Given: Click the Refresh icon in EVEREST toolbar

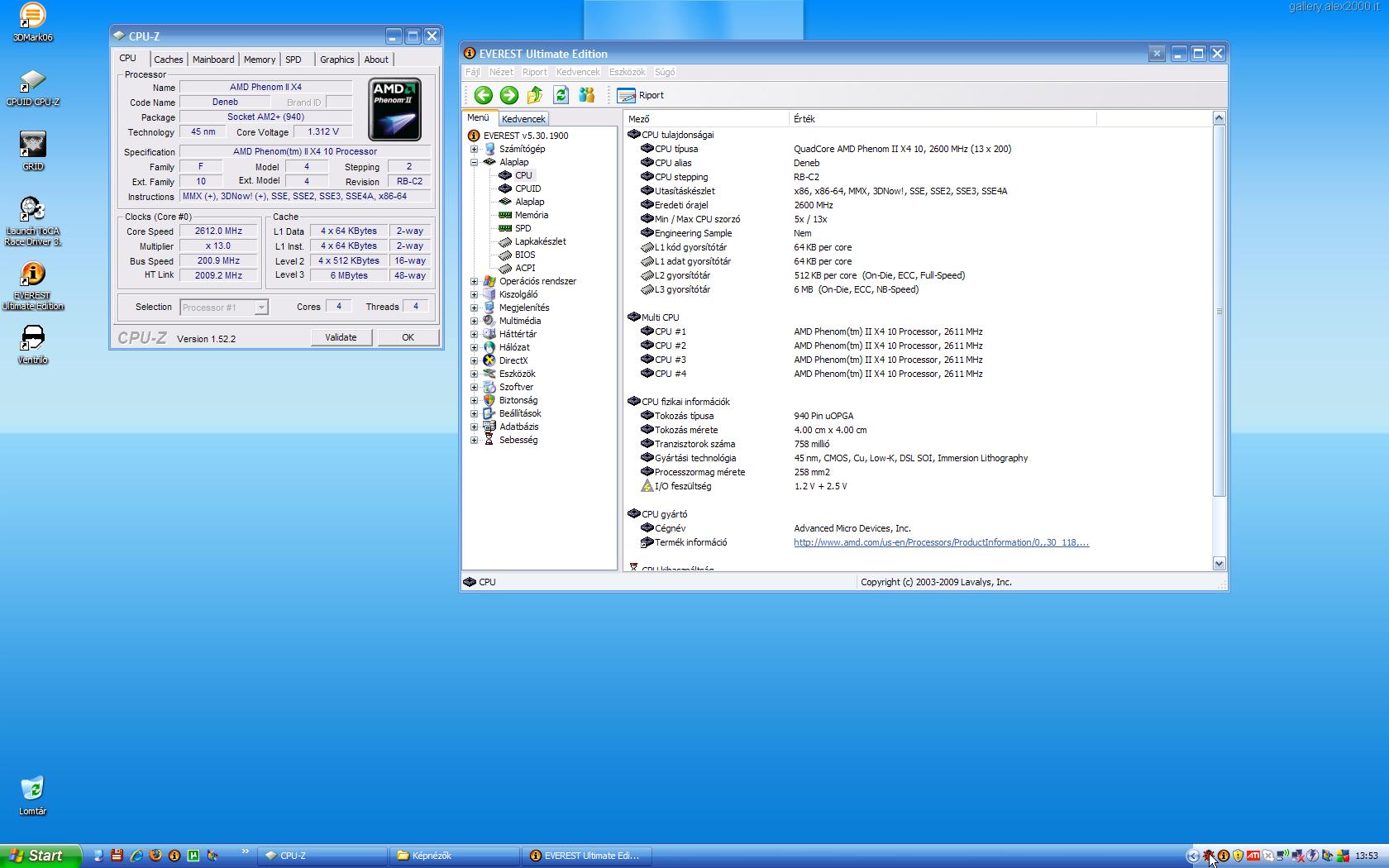Looking at the screenshot, I should pyautogui.click(x=561, y=95).
